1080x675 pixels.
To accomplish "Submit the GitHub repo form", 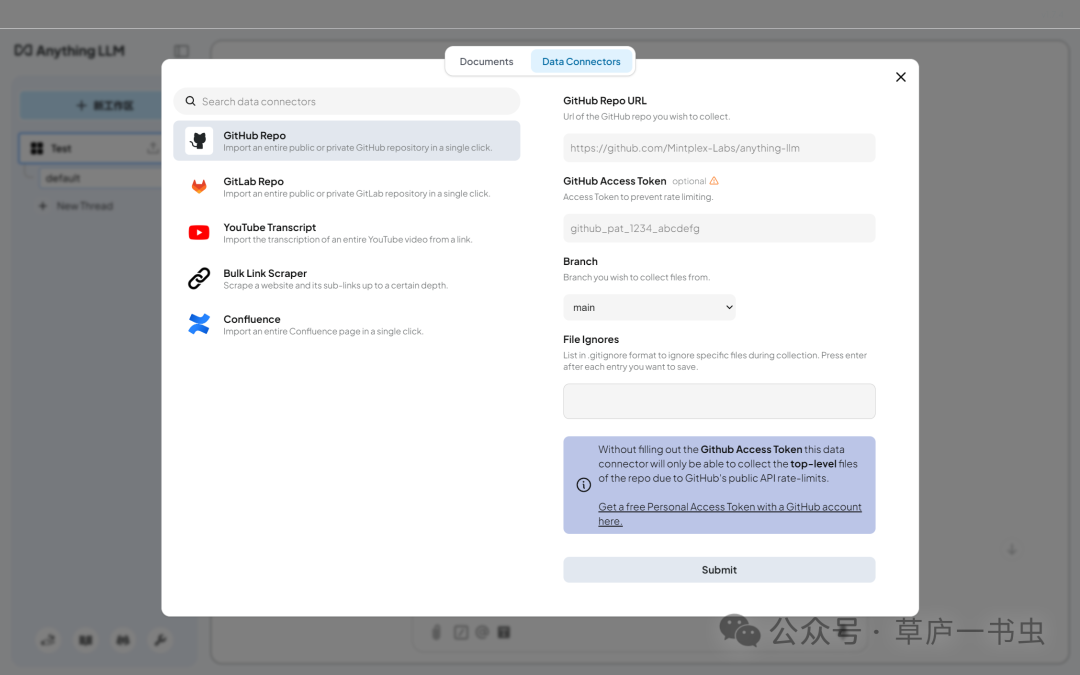I will (719, 570).
